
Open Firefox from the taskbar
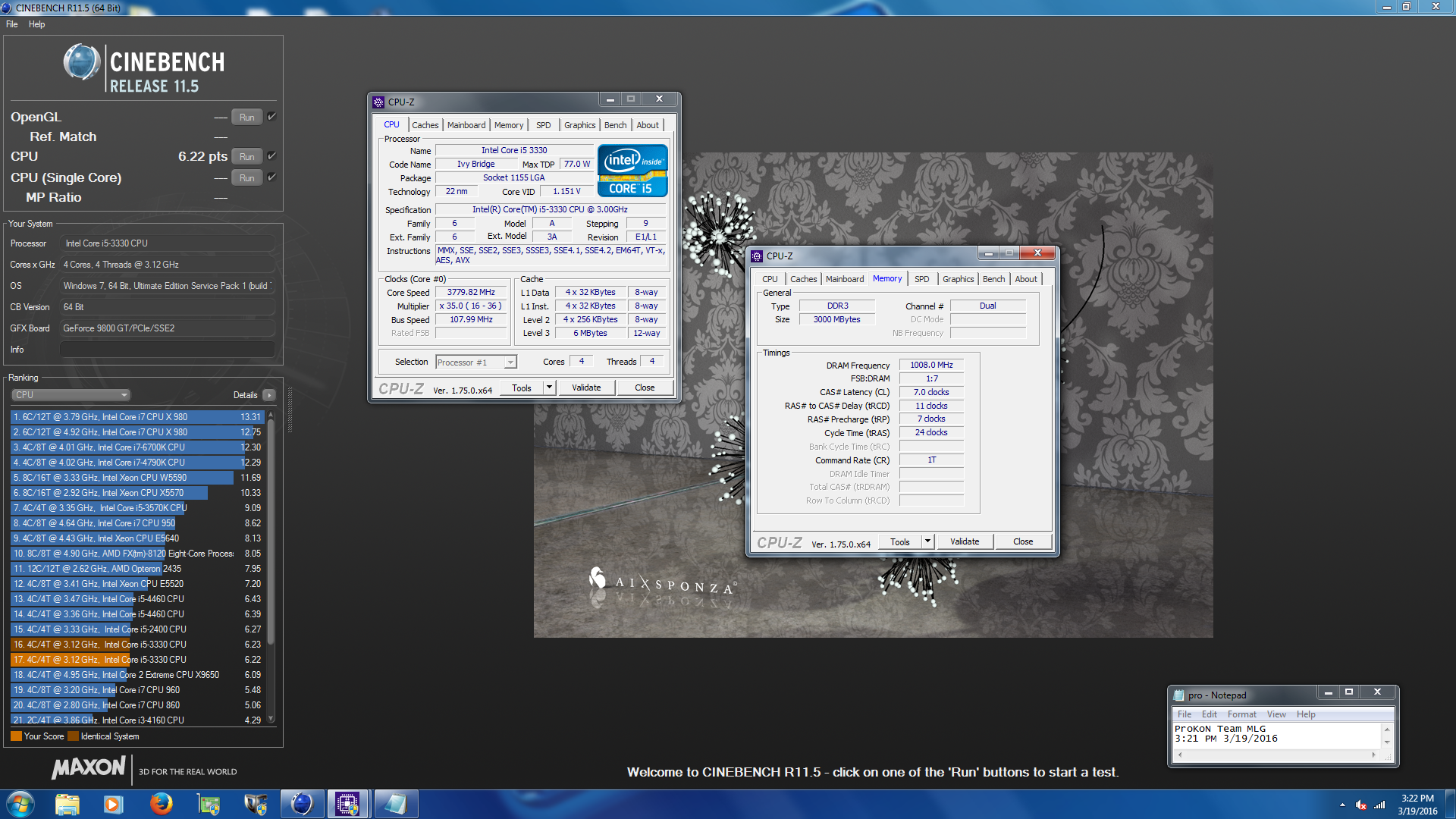click(x=161, y=804)
